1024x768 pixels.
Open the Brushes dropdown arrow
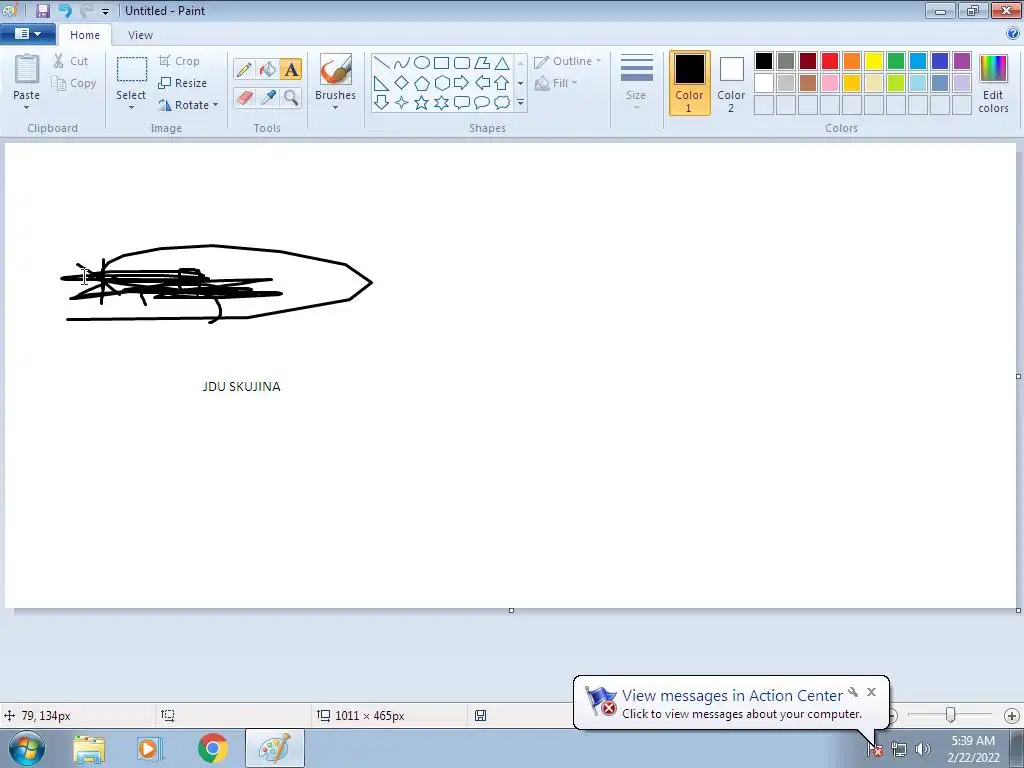(x=335, y=107)
